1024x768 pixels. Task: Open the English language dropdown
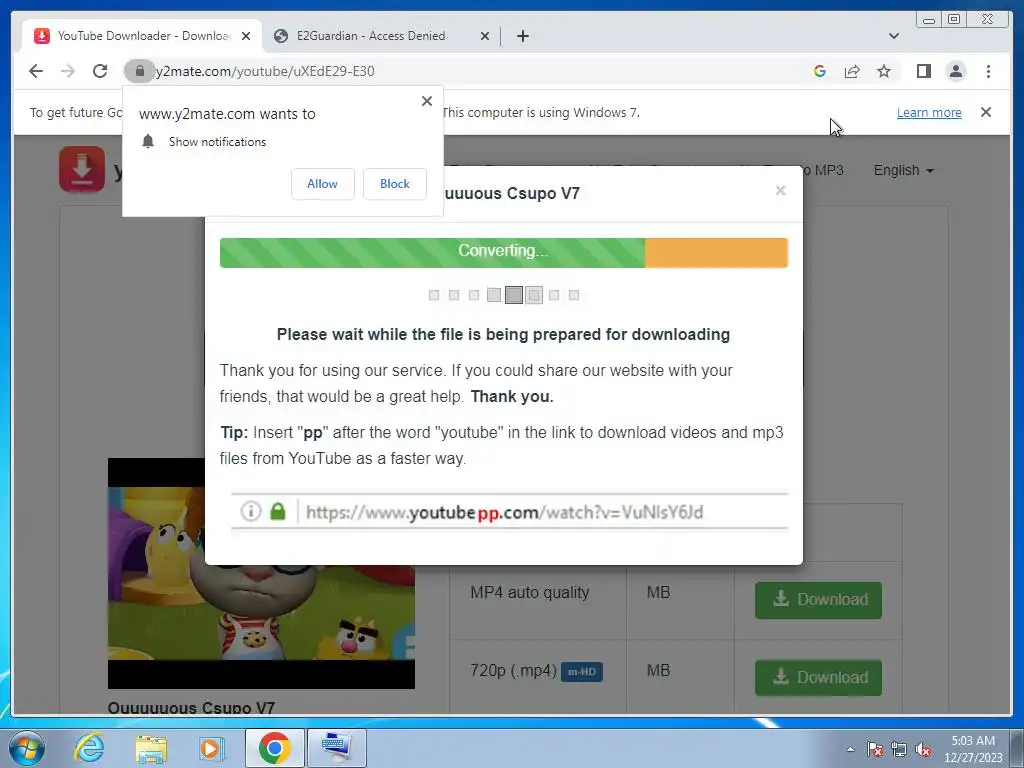(x=903, y=170)
